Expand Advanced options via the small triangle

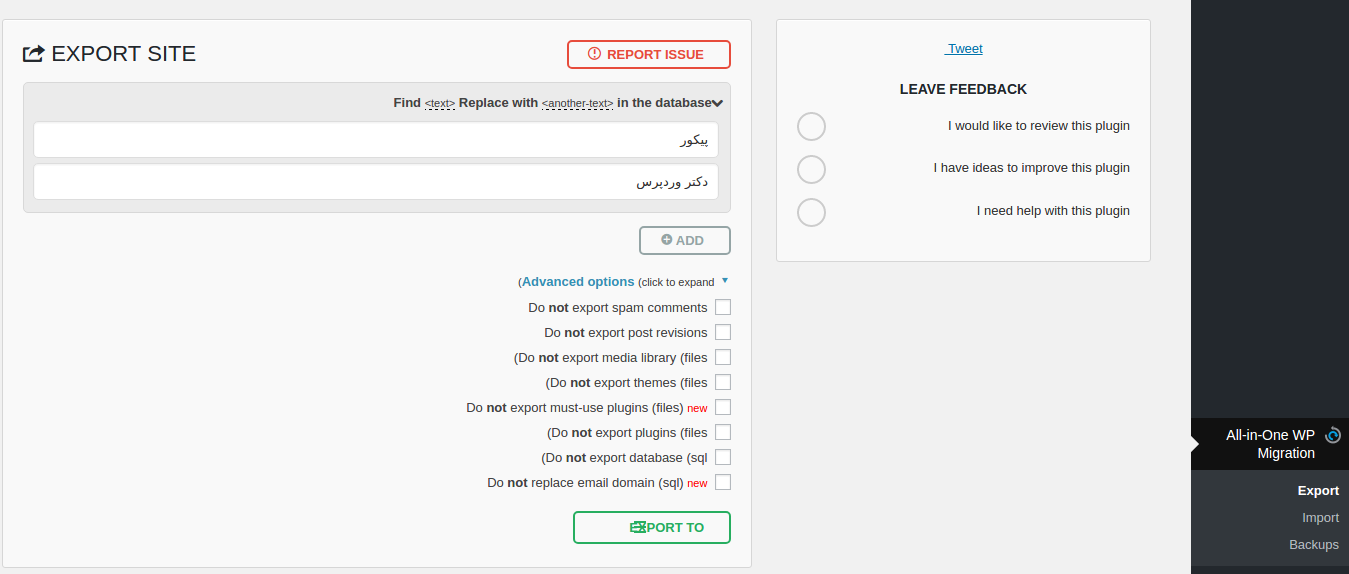coord(725,281)
